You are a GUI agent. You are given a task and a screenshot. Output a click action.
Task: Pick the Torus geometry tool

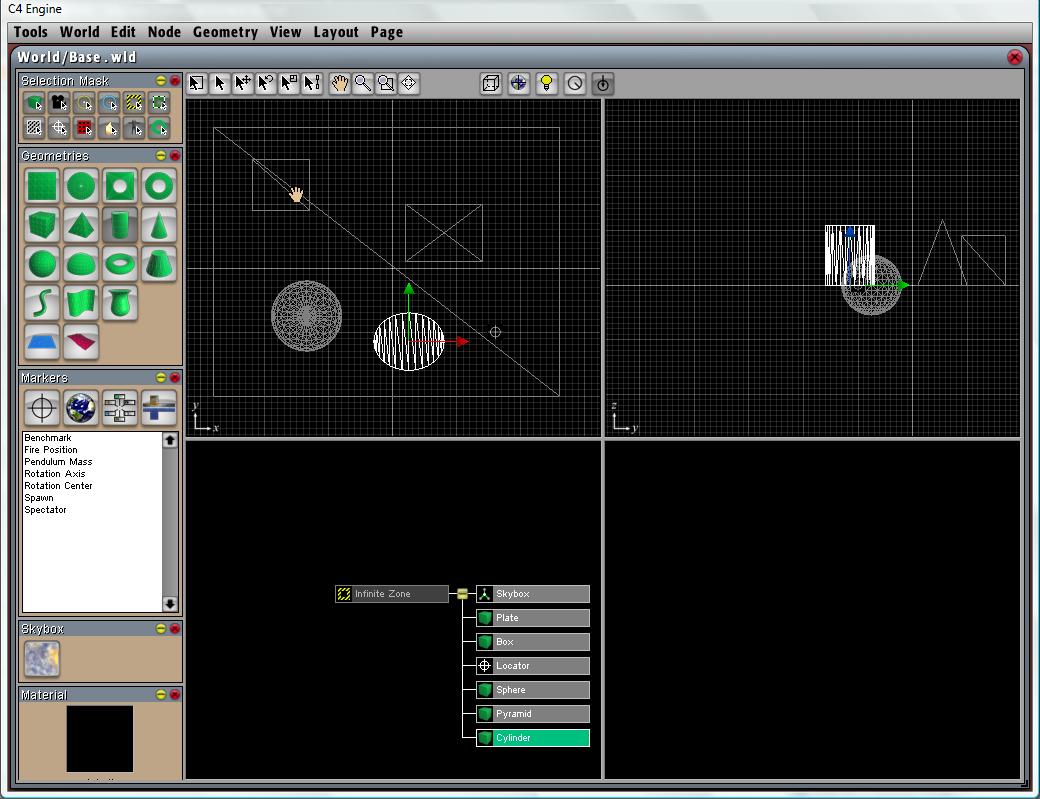[120, 264]
